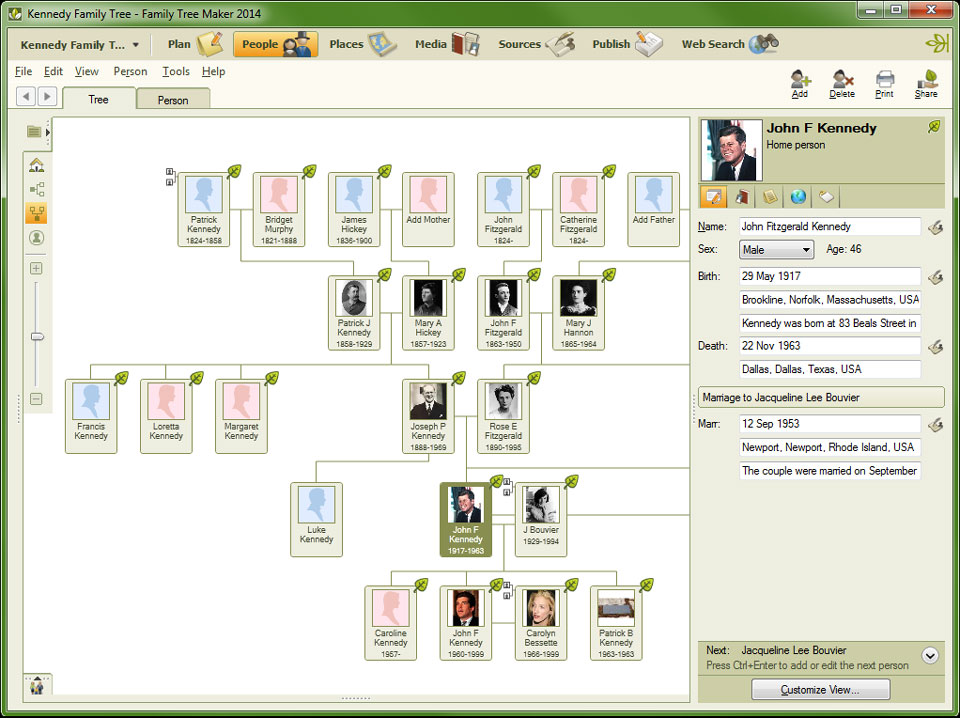
Task: Select Rose E Fitzgerald in the tree
Action: pyautogui.click(x=503, y=416)
